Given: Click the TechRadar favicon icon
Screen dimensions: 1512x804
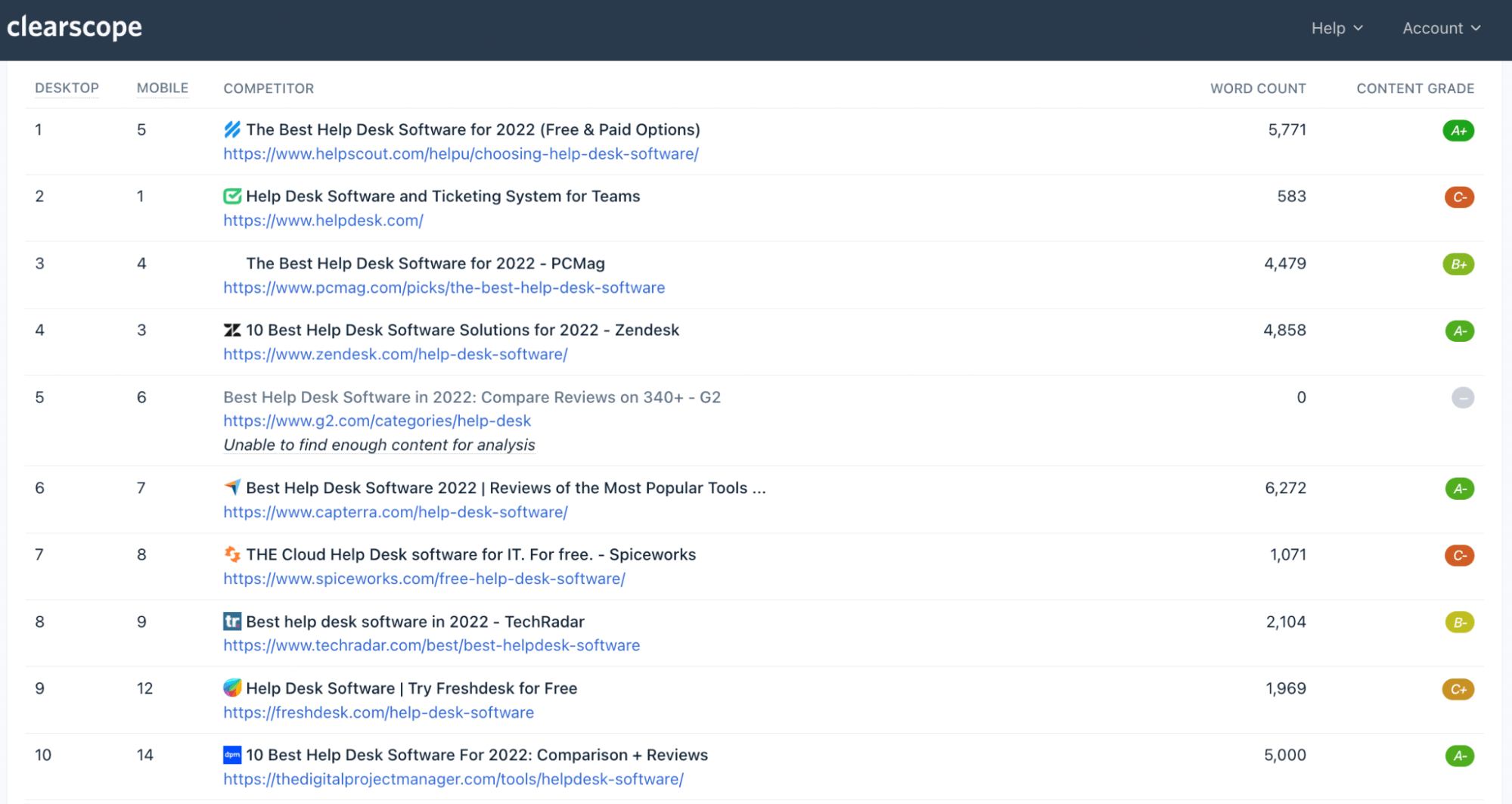Looking at the screenshot, I should pos(232,621).
